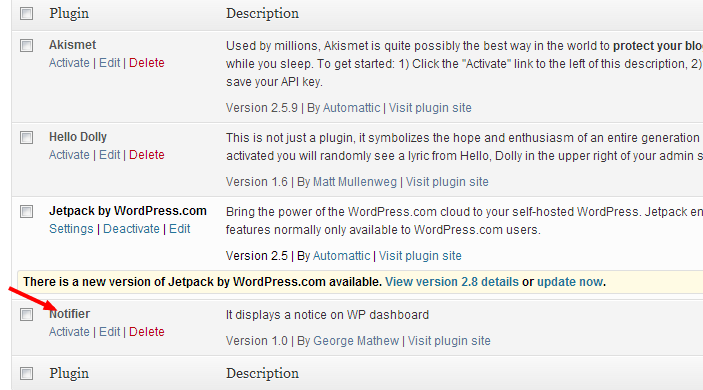Delete the Notifier plugin
This screenshot has height=390, width=703.
[x=147, y=332]
